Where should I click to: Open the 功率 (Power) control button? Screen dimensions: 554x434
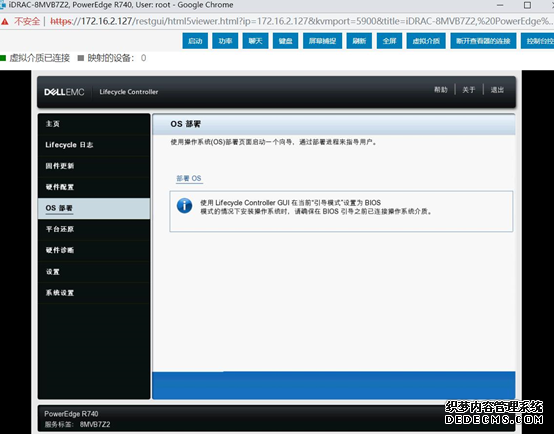pyautogui.click(x=225, y=41)
